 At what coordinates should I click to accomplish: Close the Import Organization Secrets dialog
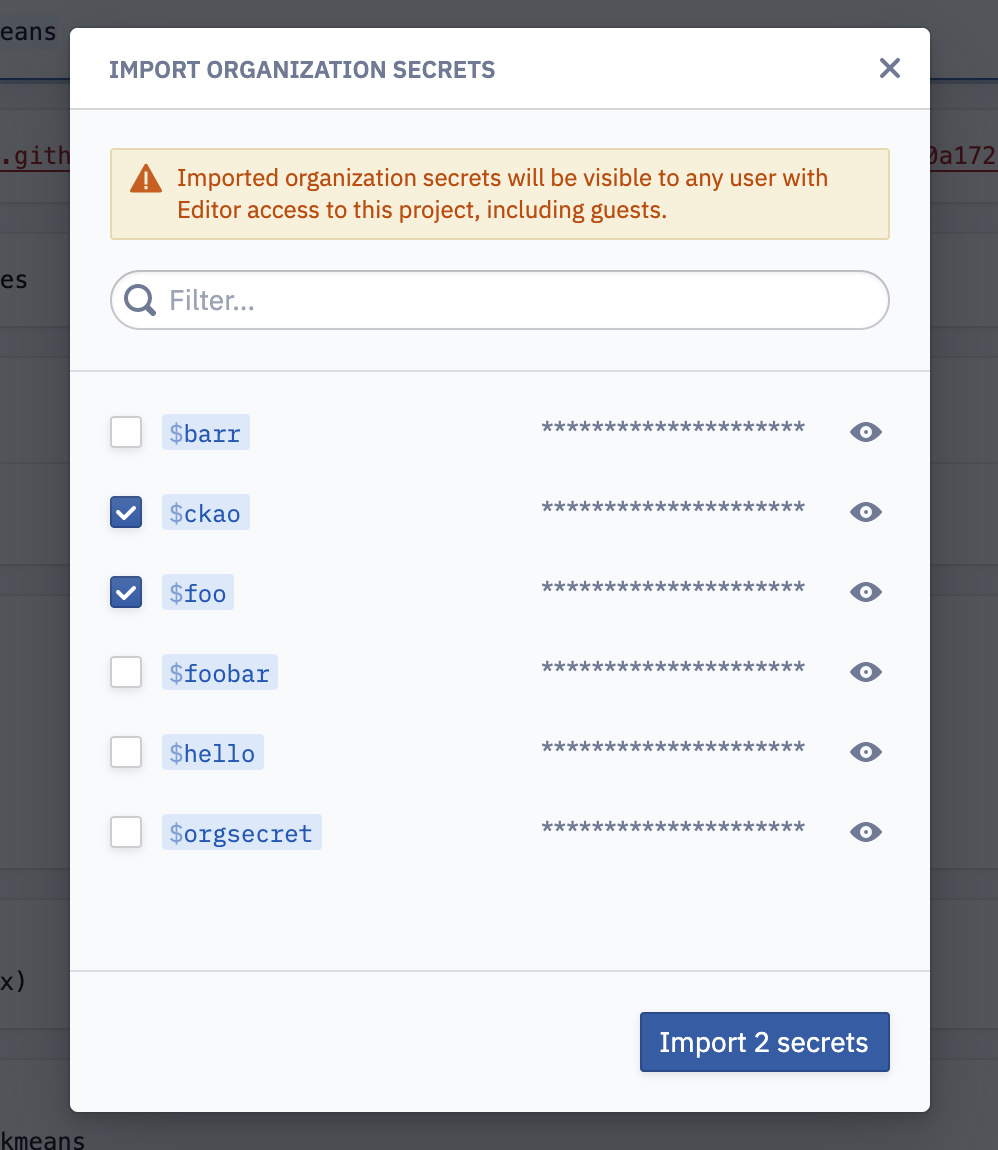[x=889, y=68]
